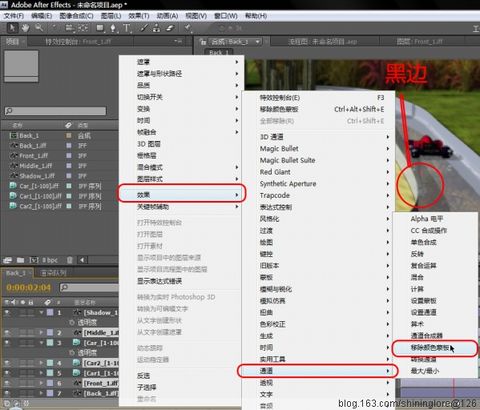Select the Puppet Pin tool

(x=188, y=28)
